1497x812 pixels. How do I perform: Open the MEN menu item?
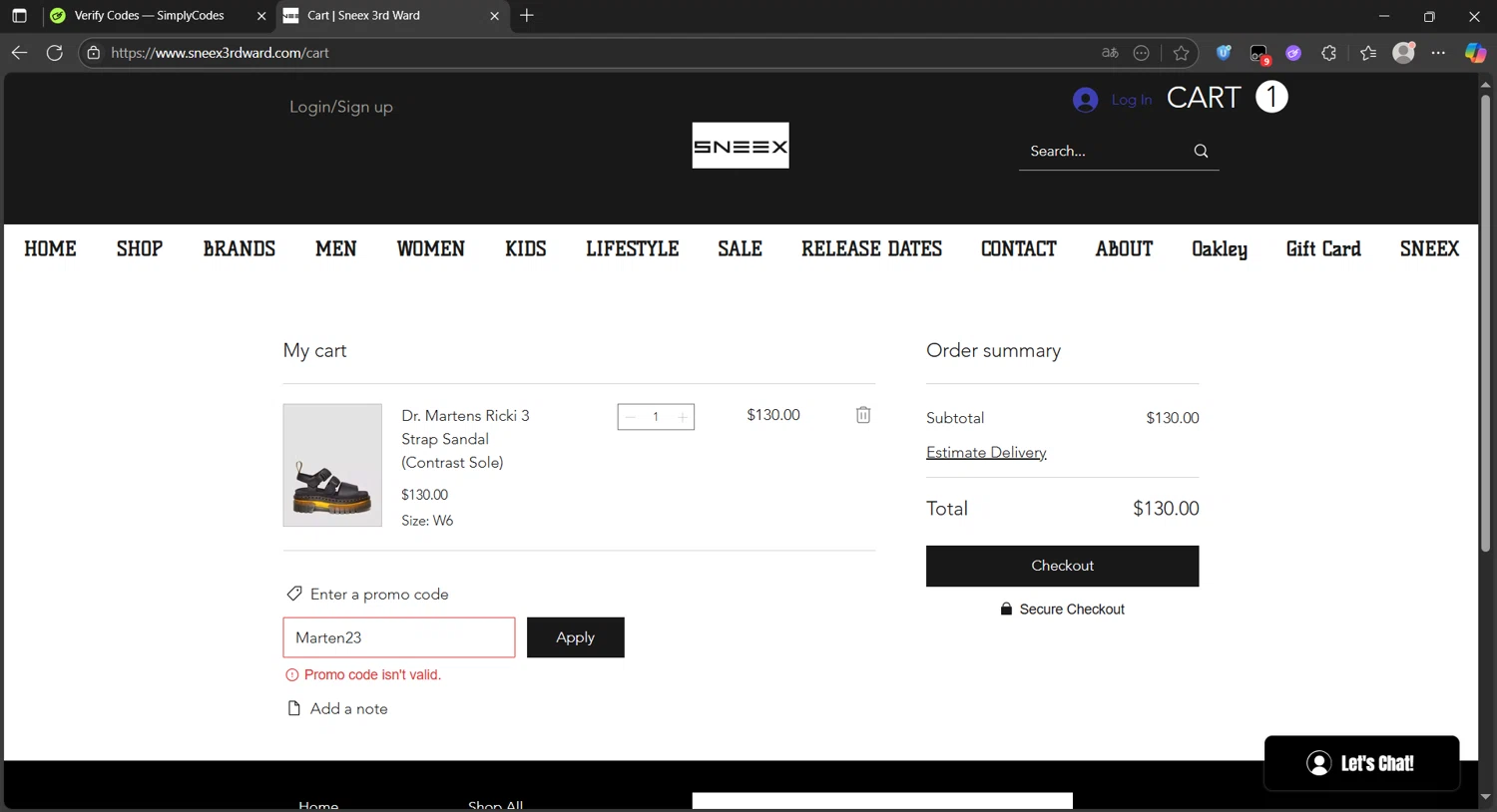coord(336,248)
